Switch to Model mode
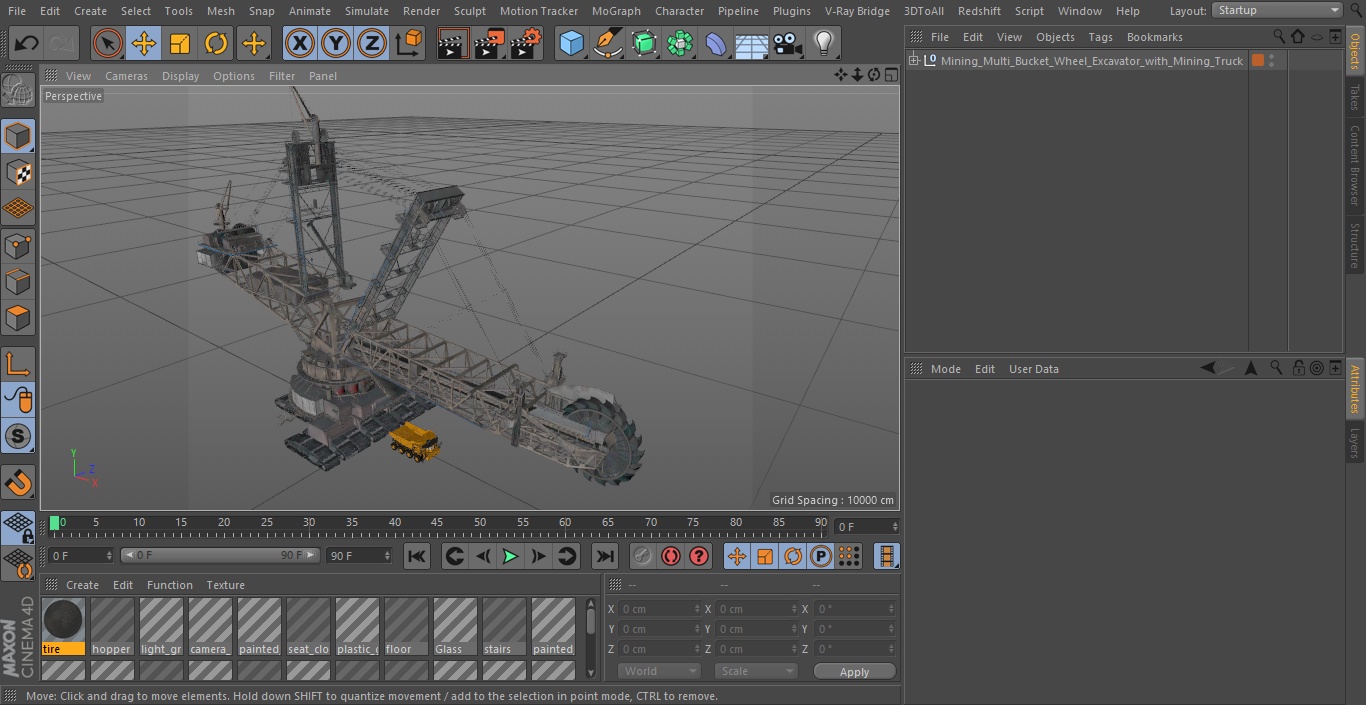 [18, 136]
